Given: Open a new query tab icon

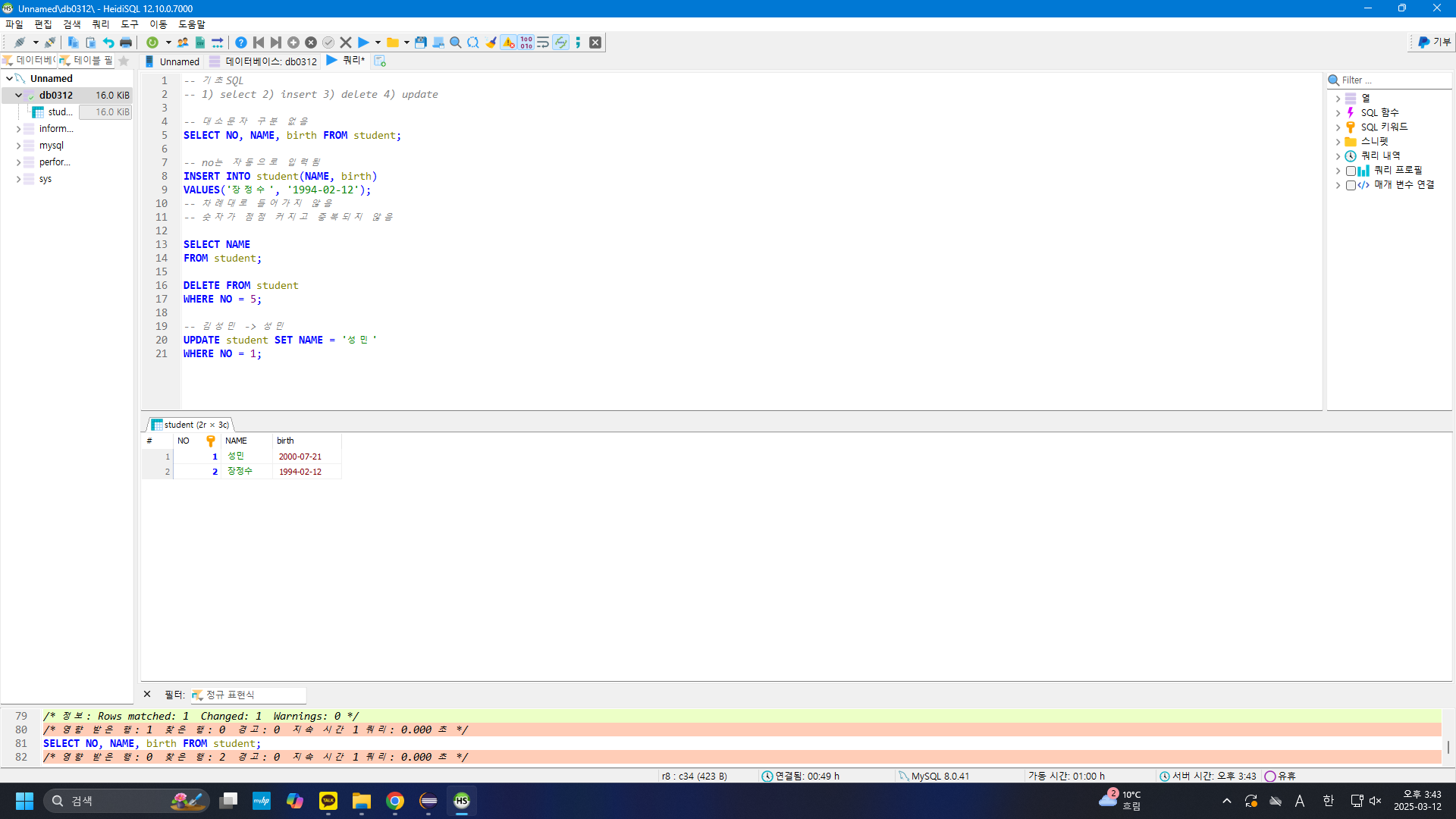Looking at the screenshot, I should point(380,61).
